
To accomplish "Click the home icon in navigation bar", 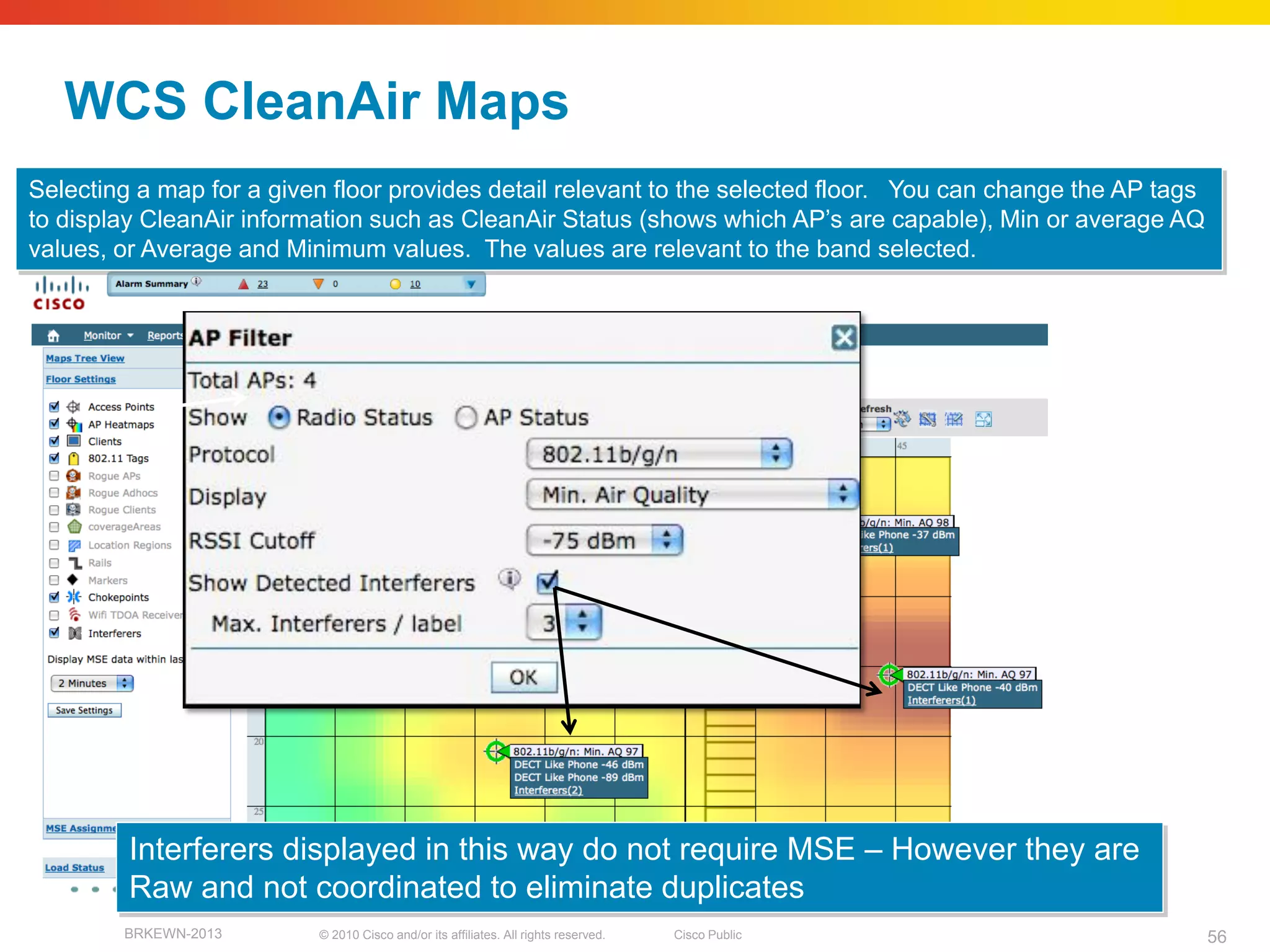I will 53,335.
